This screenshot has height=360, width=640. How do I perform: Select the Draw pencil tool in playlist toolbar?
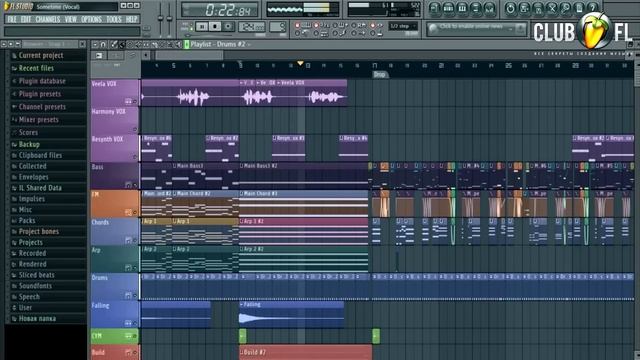pos(114,44)
